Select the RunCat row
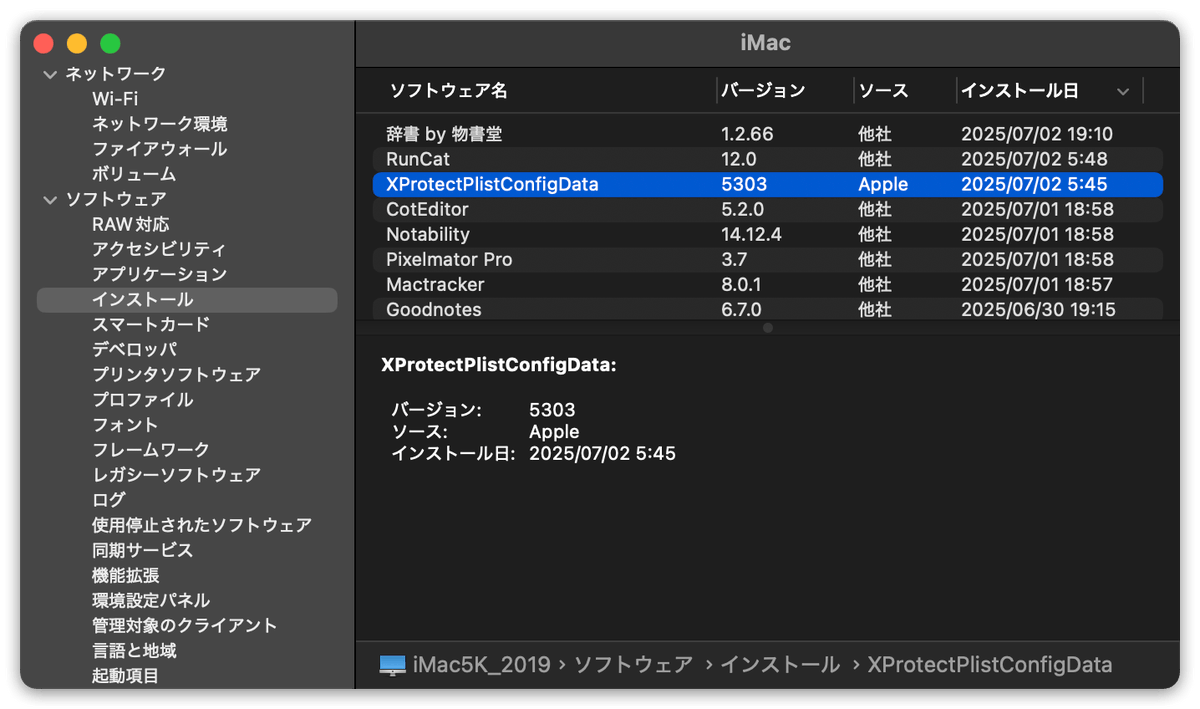Screen dimensions: 1200x709 click(x=767, y=159)
